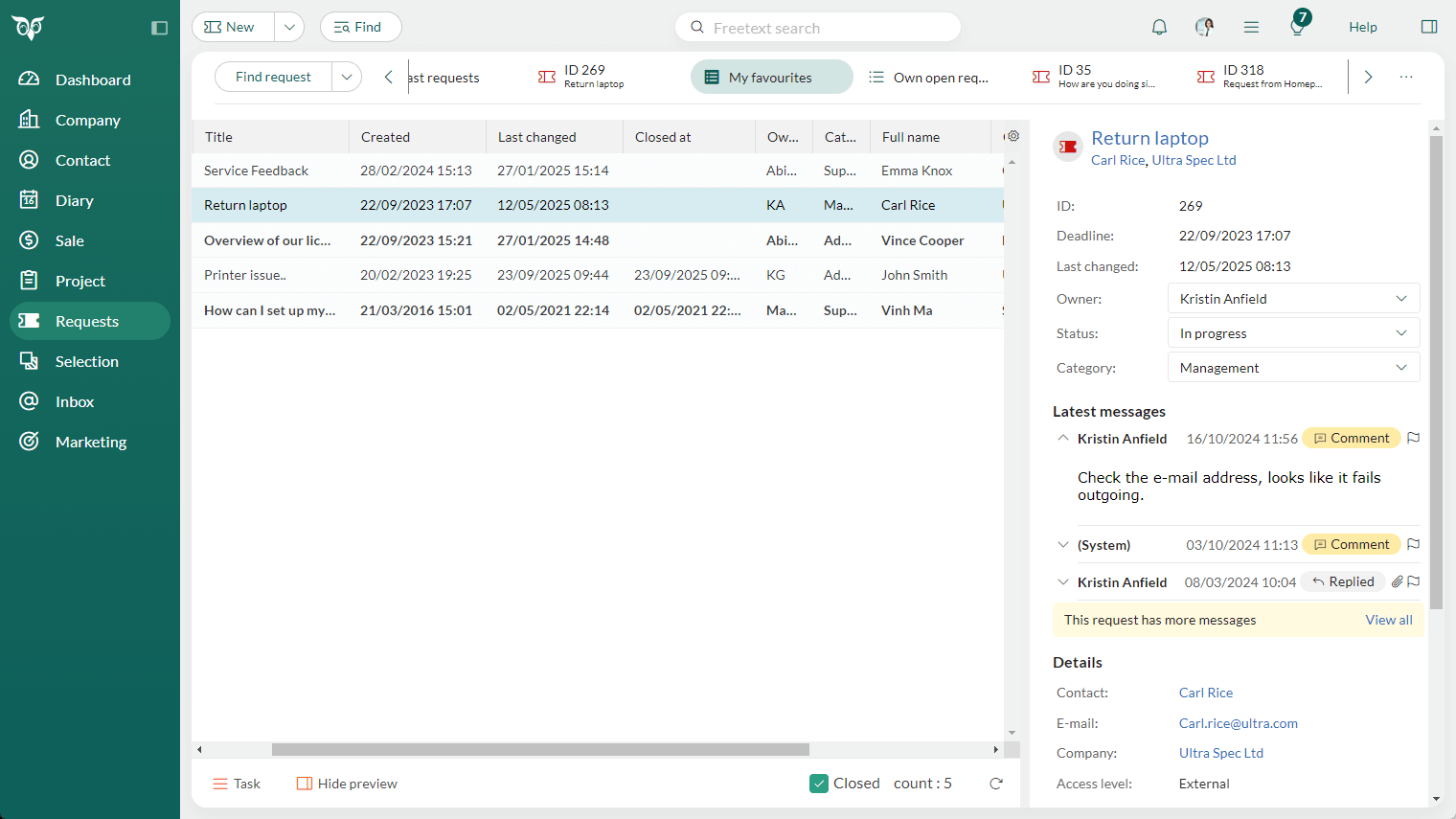Open the column settings gear on the table
Screen dimensions: 1456x819
click(1012, 136)
